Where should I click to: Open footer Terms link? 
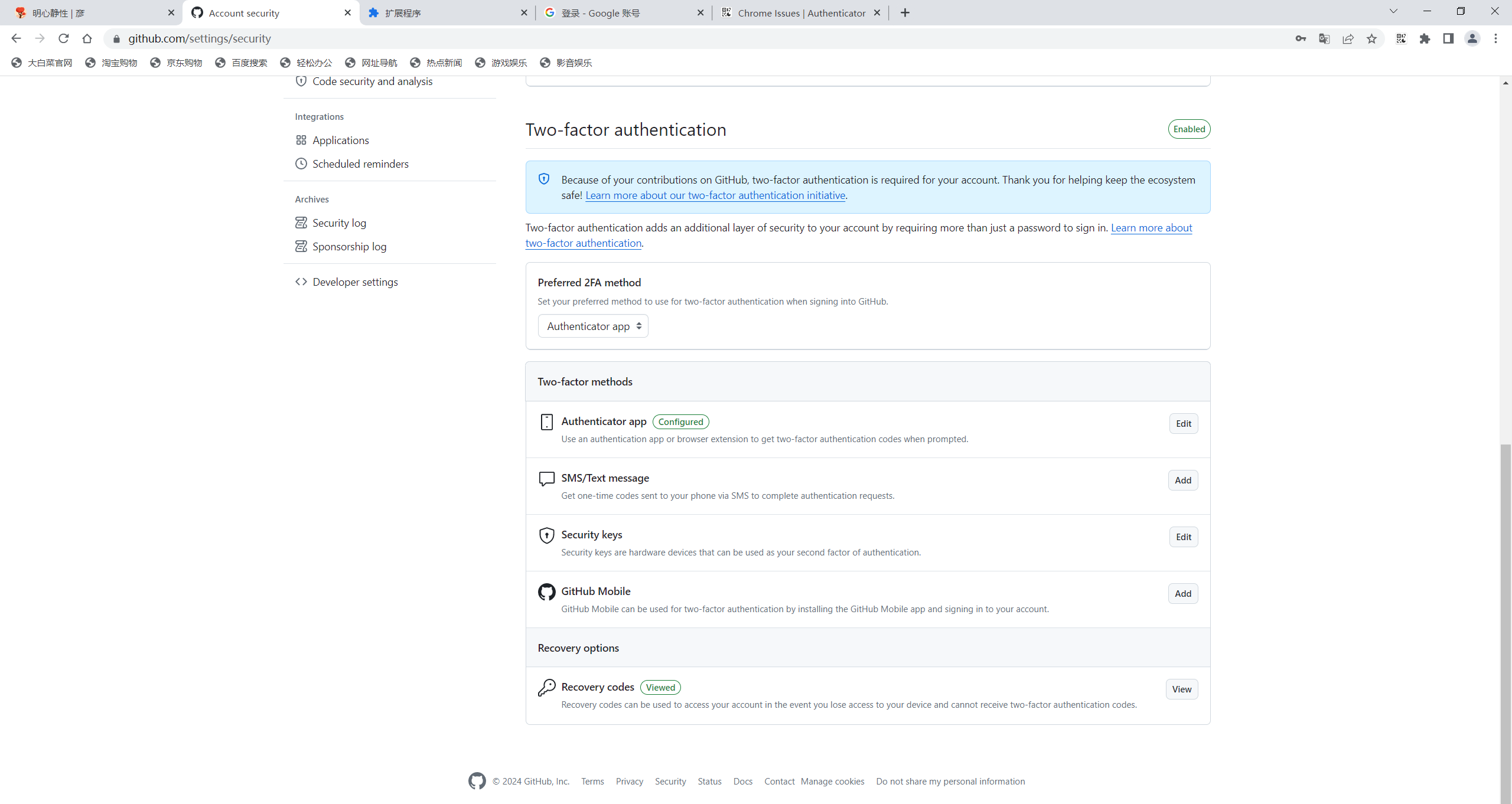click(x=592, y=782)
